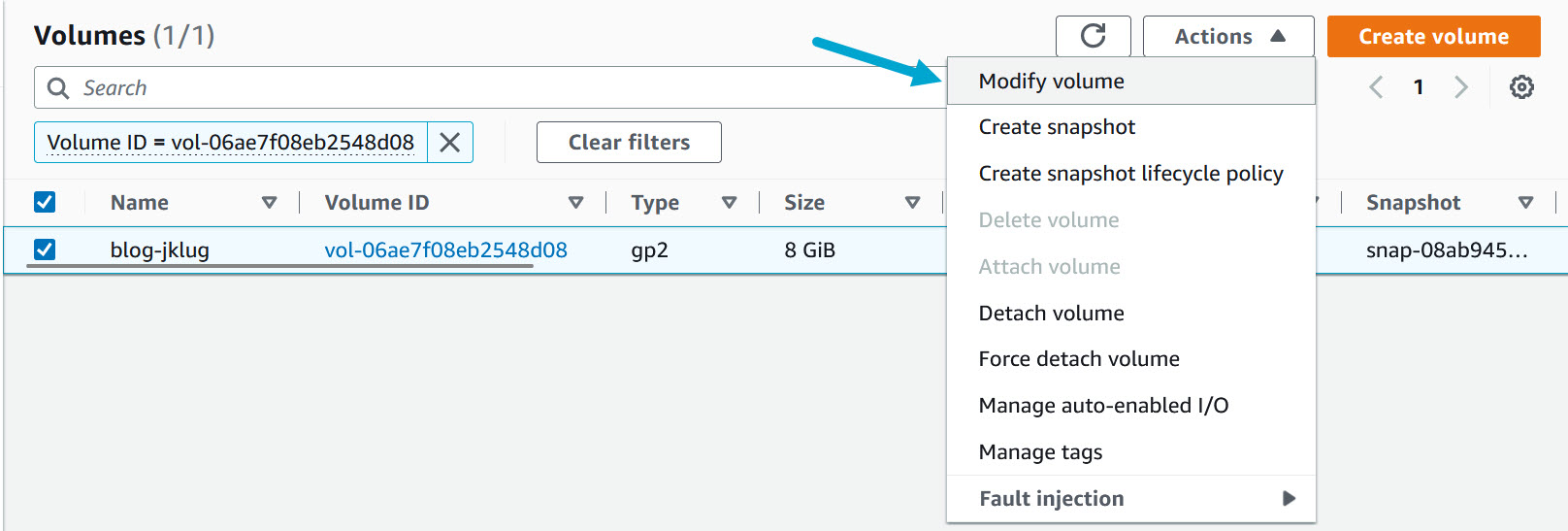
Task: Sort by the Size column arrow
Action: click(x=912, y=203)
